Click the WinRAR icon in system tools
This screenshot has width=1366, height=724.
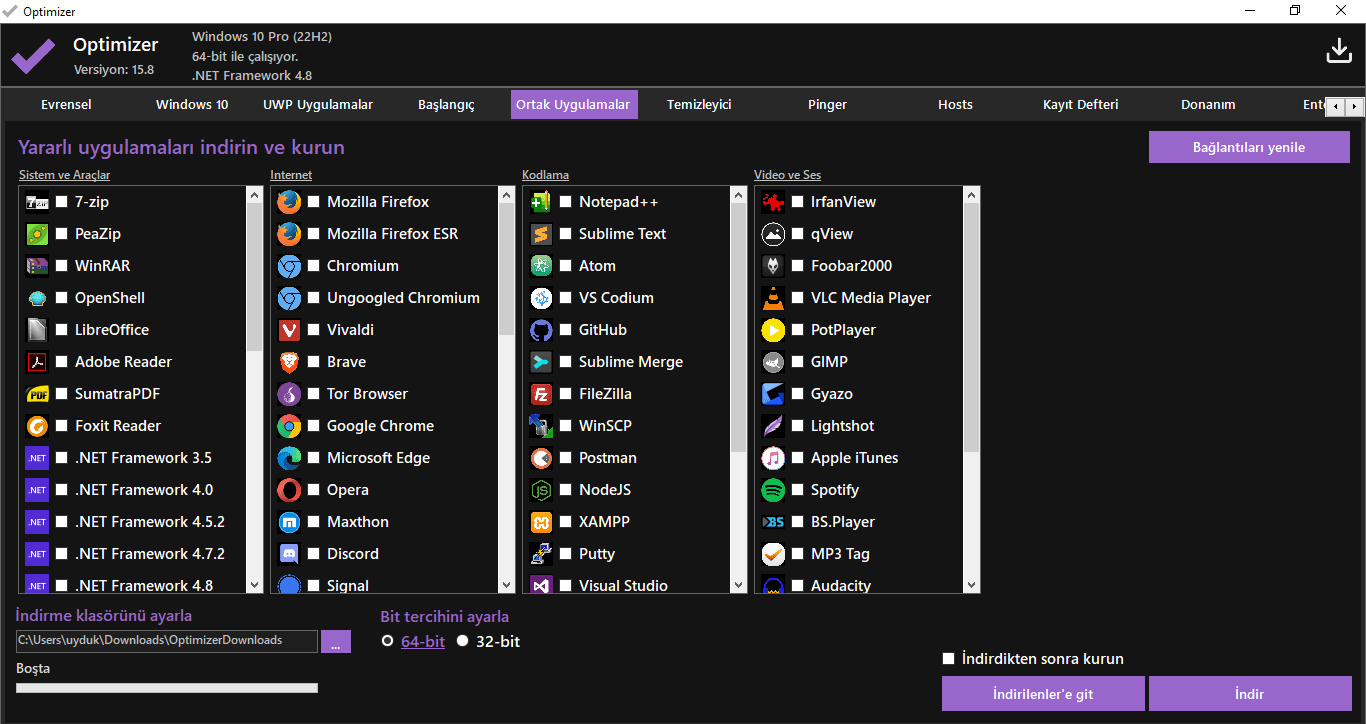[37, 266]
